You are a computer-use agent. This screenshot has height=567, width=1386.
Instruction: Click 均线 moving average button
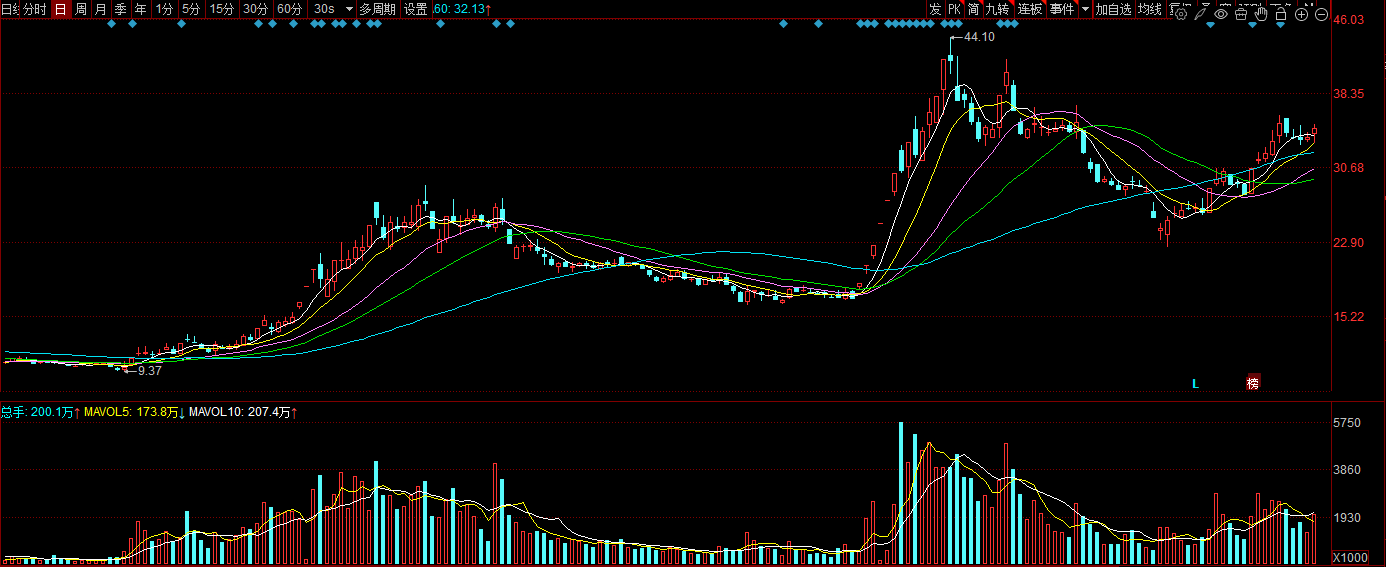[1150, 9]
